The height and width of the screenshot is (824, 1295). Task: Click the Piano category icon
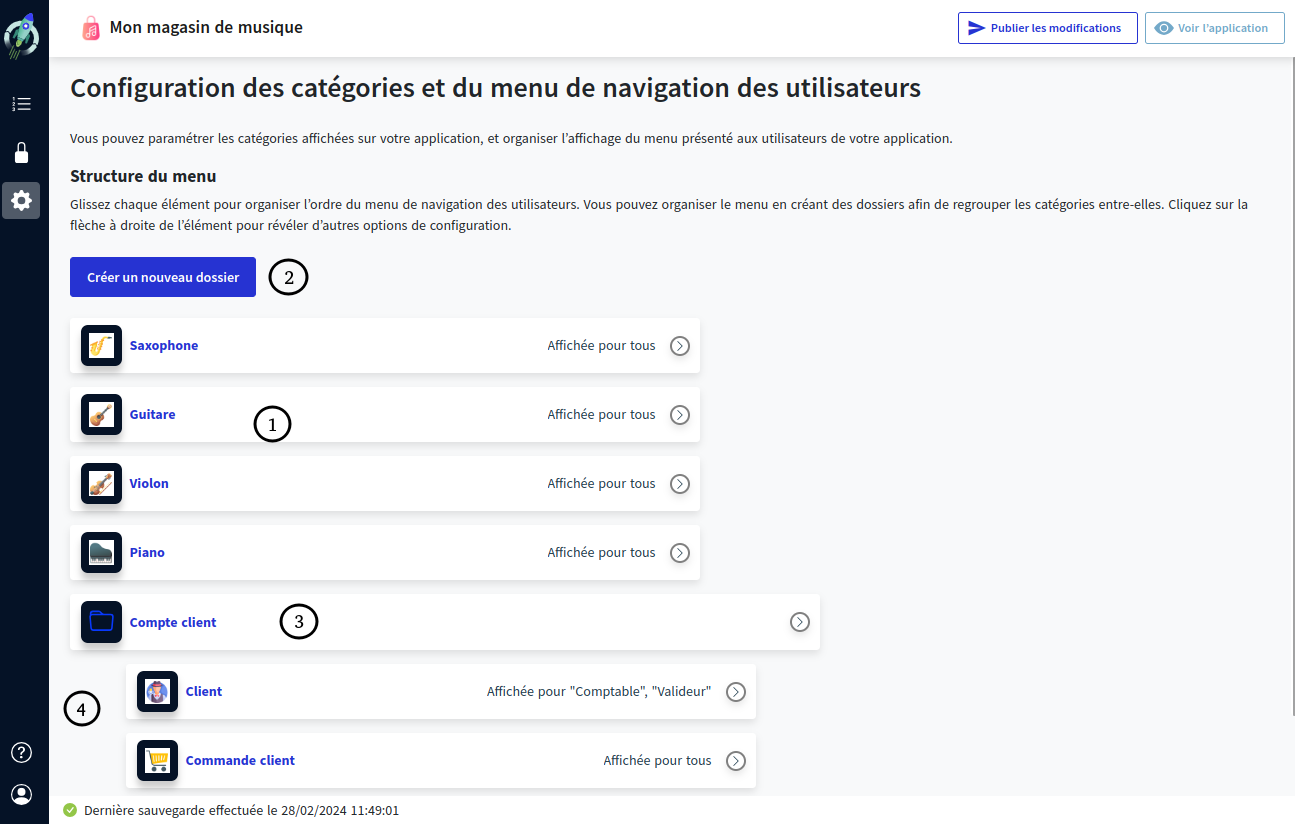[x=101, y=552]
